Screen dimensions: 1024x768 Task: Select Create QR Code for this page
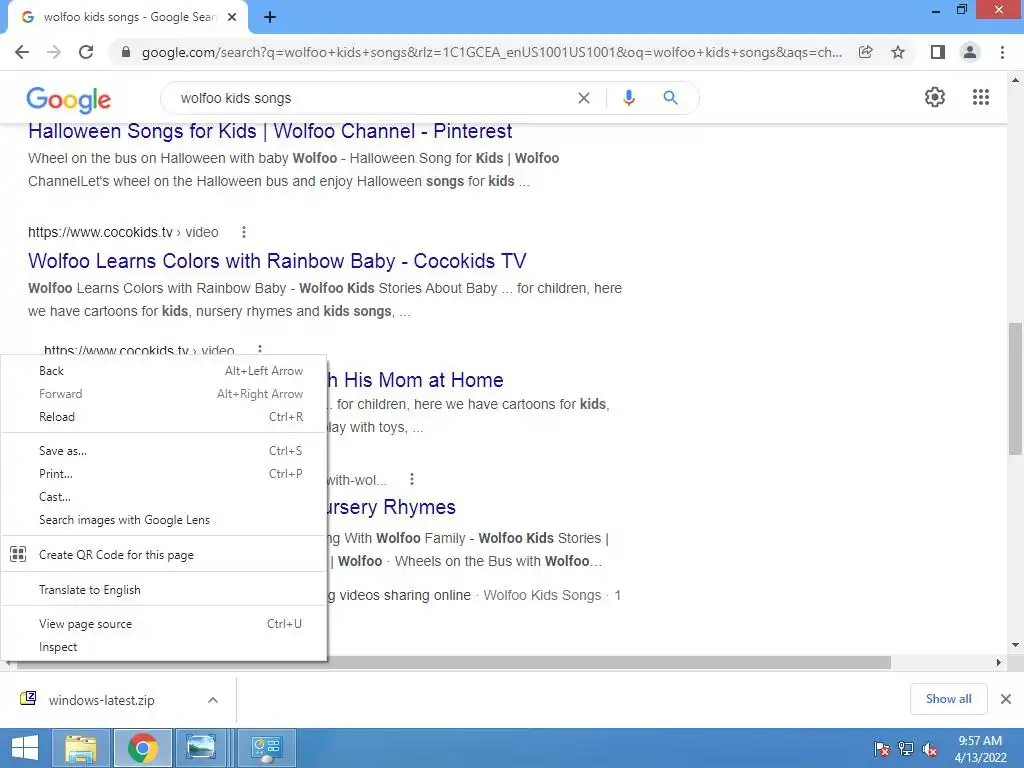[x=164, y=554]
